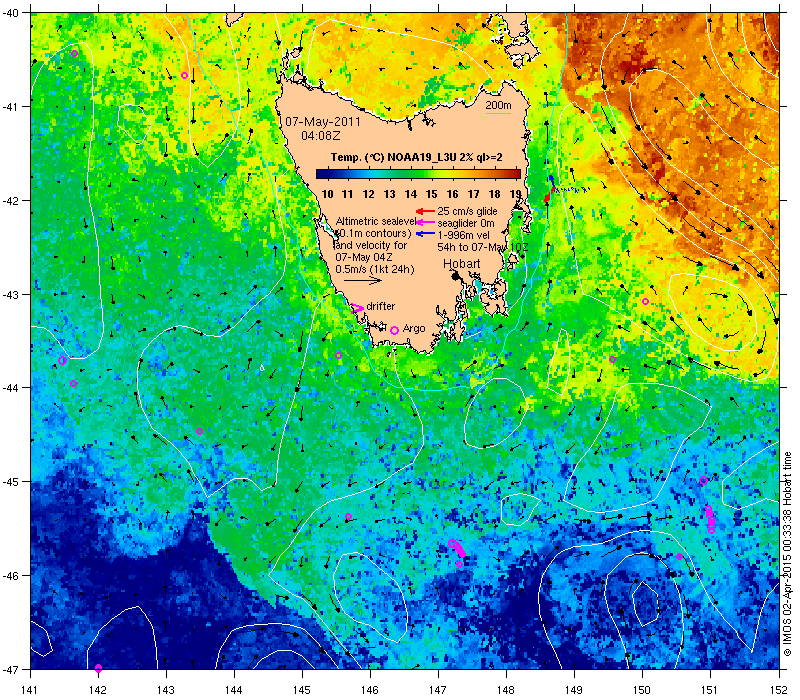800x700 pixels.
Task: Click the time text 04:08Z
Action: (320, 136)
